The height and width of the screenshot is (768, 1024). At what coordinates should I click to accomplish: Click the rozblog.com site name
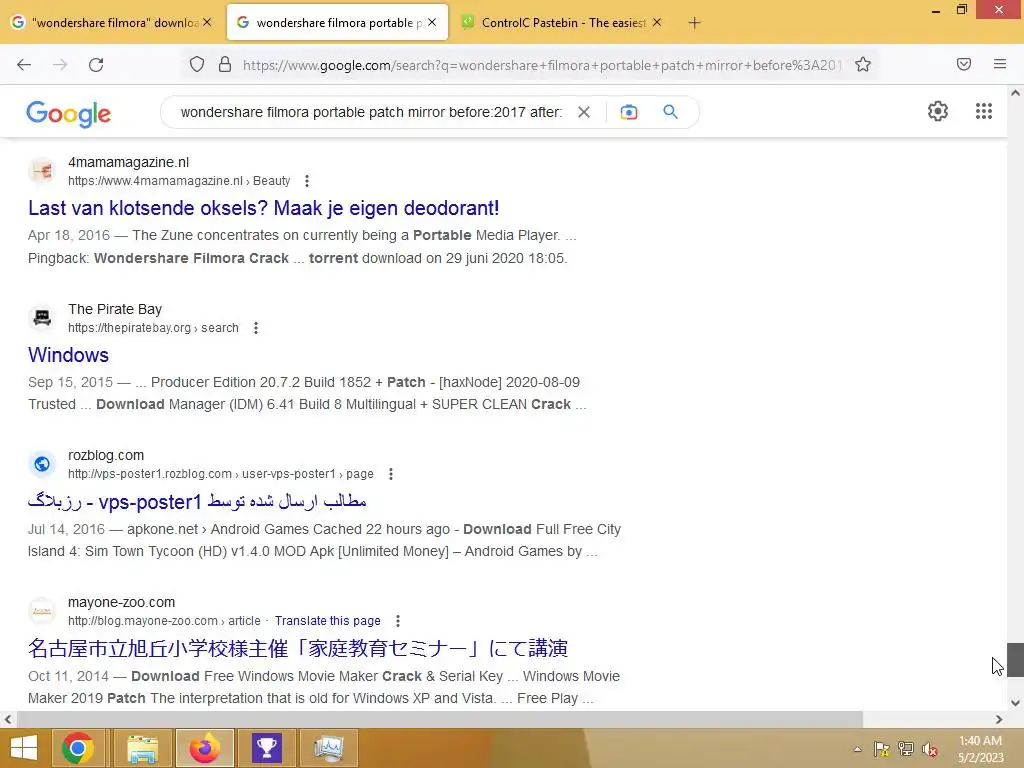click(106, 456)
